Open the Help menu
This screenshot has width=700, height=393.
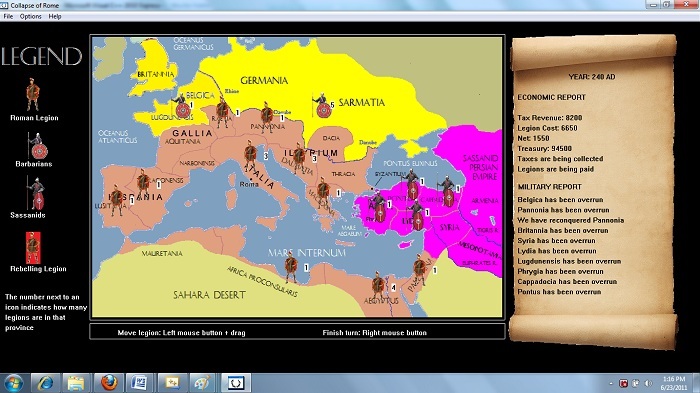[x=54, y=17]
